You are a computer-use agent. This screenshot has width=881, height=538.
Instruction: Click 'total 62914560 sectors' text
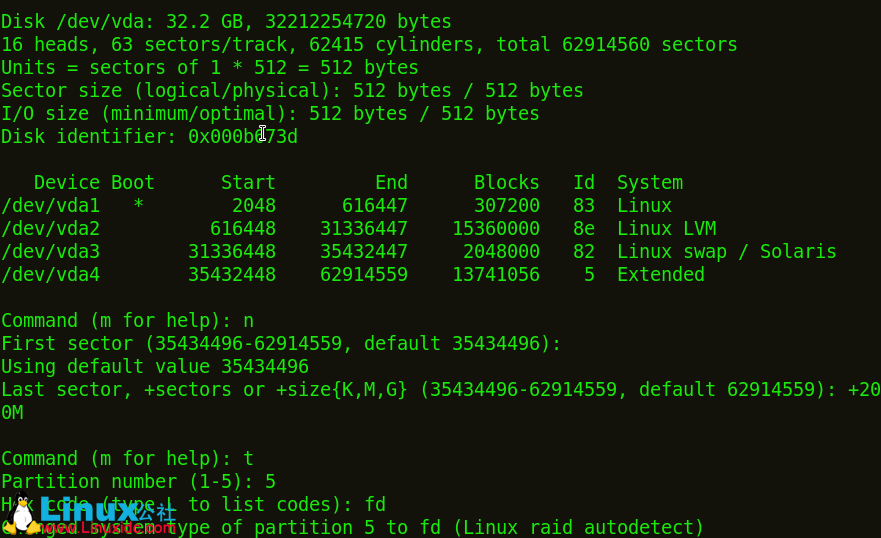tap(616, 45)
